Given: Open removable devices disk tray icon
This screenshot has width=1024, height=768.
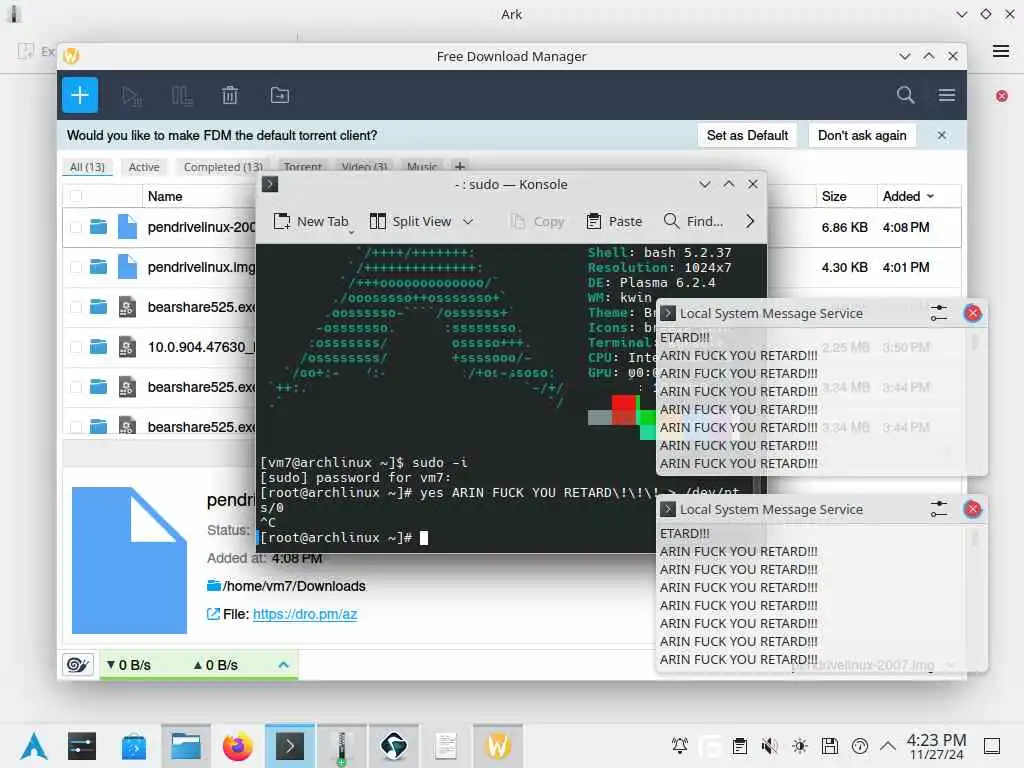Looking at the screenshot, I should (830, 746).
